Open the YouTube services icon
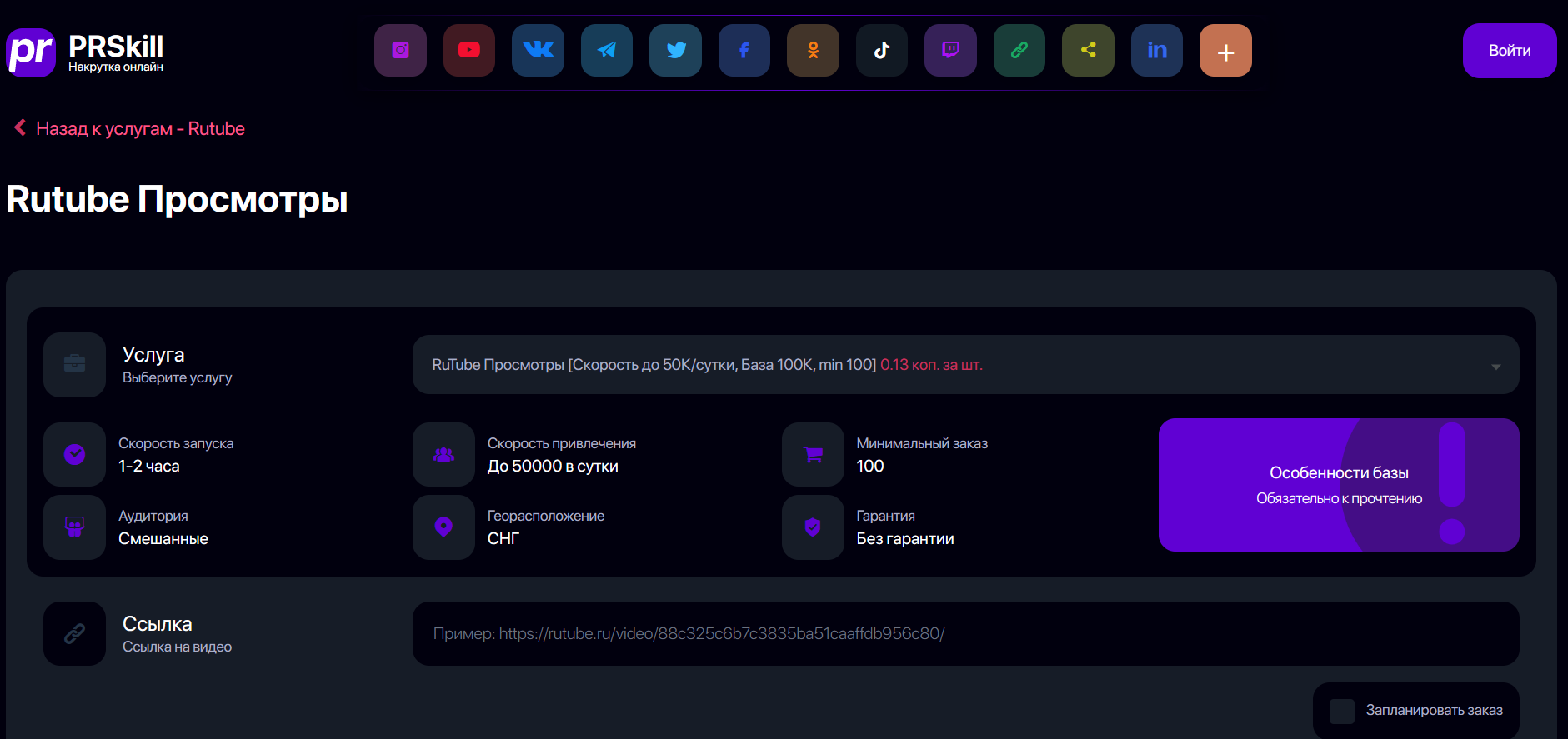 click(x=469, y=50)
